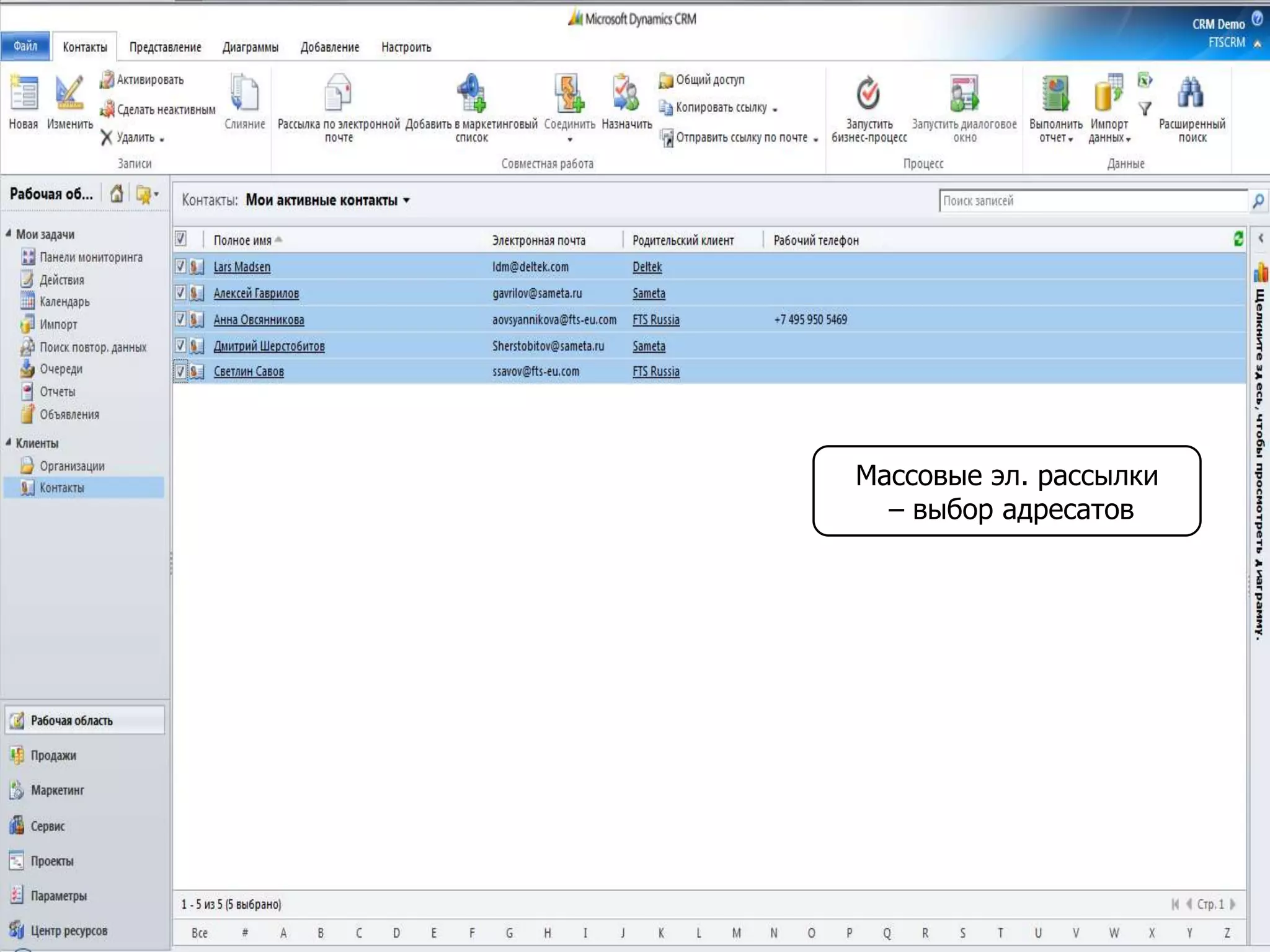Click the Add to marketing list icon
1270x952 pixels.
(471, 94)
